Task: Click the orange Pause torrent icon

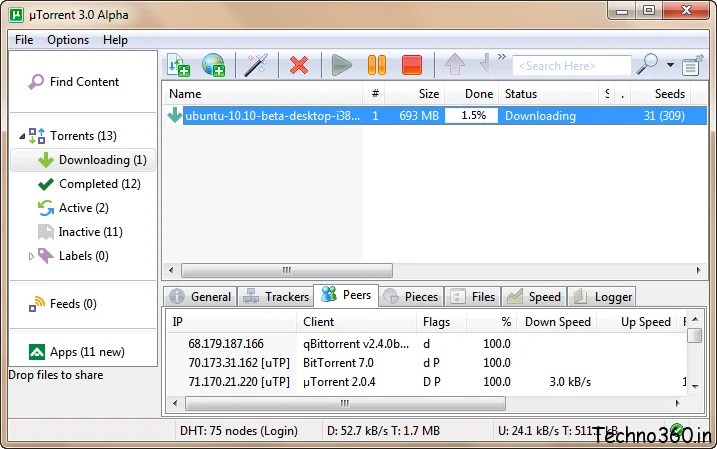Action: point(377,65)
